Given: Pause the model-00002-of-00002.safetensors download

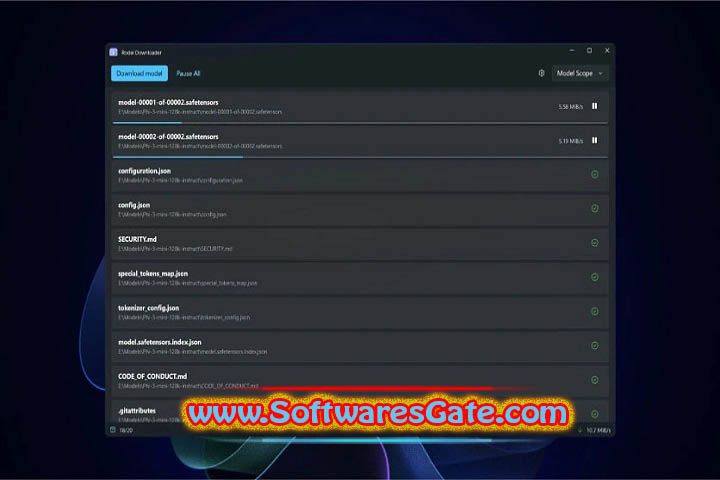Looking at the screenshot, I should [x=595, y=141].
